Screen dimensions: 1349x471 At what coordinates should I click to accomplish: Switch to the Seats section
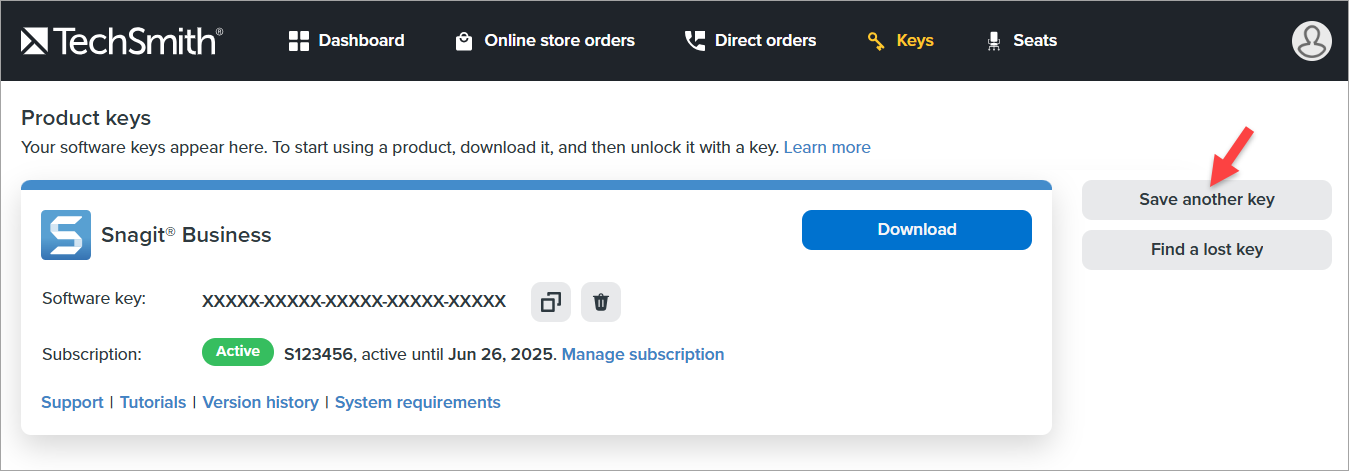1021,41
